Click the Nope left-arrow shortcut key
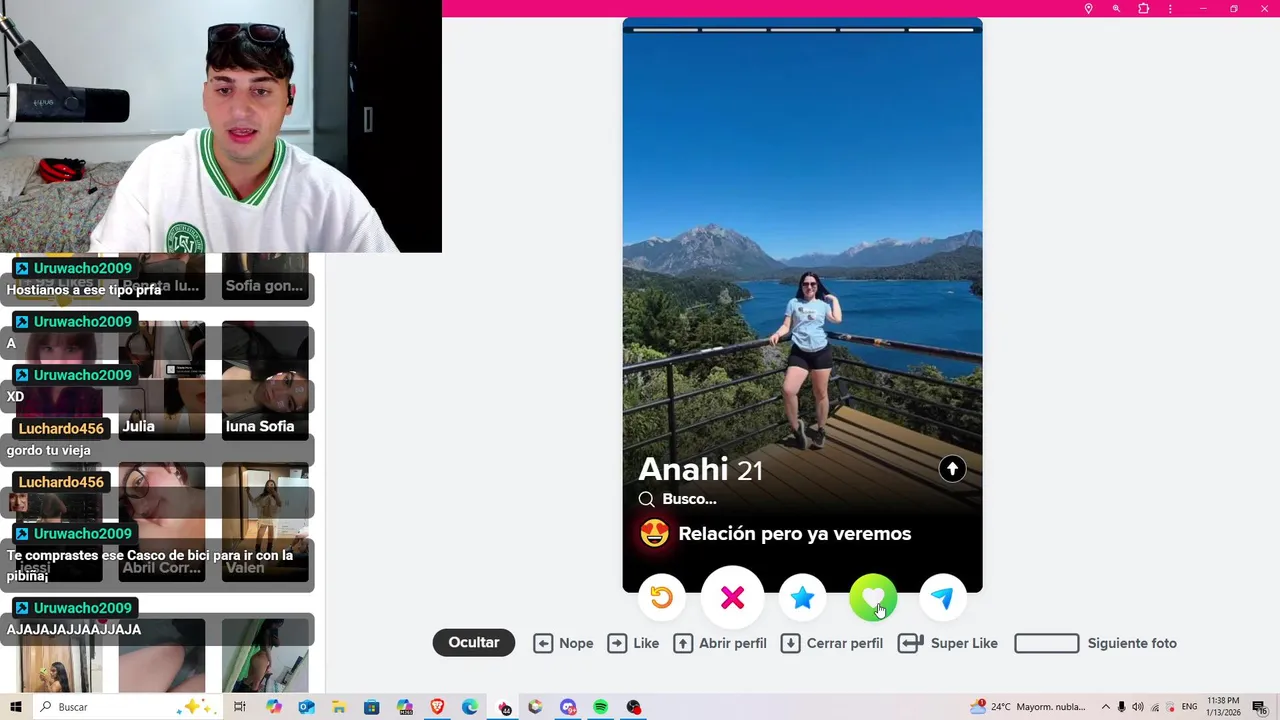 click(543, 643)
